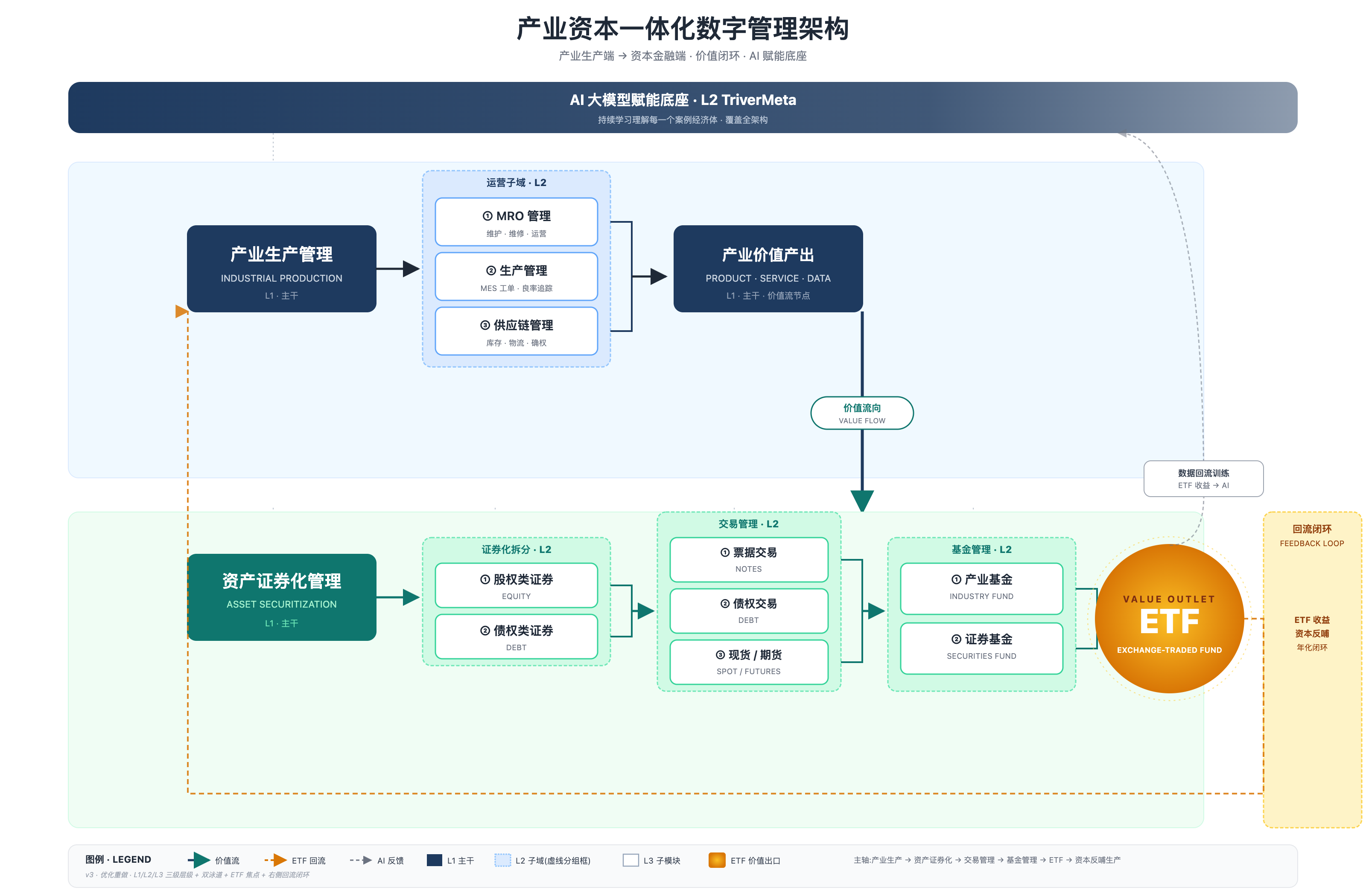The width and height of the screenshot is (1366, 896).
Task: Click the orange arrowhead entering 产业生产管理
Action: click(181, 311)
